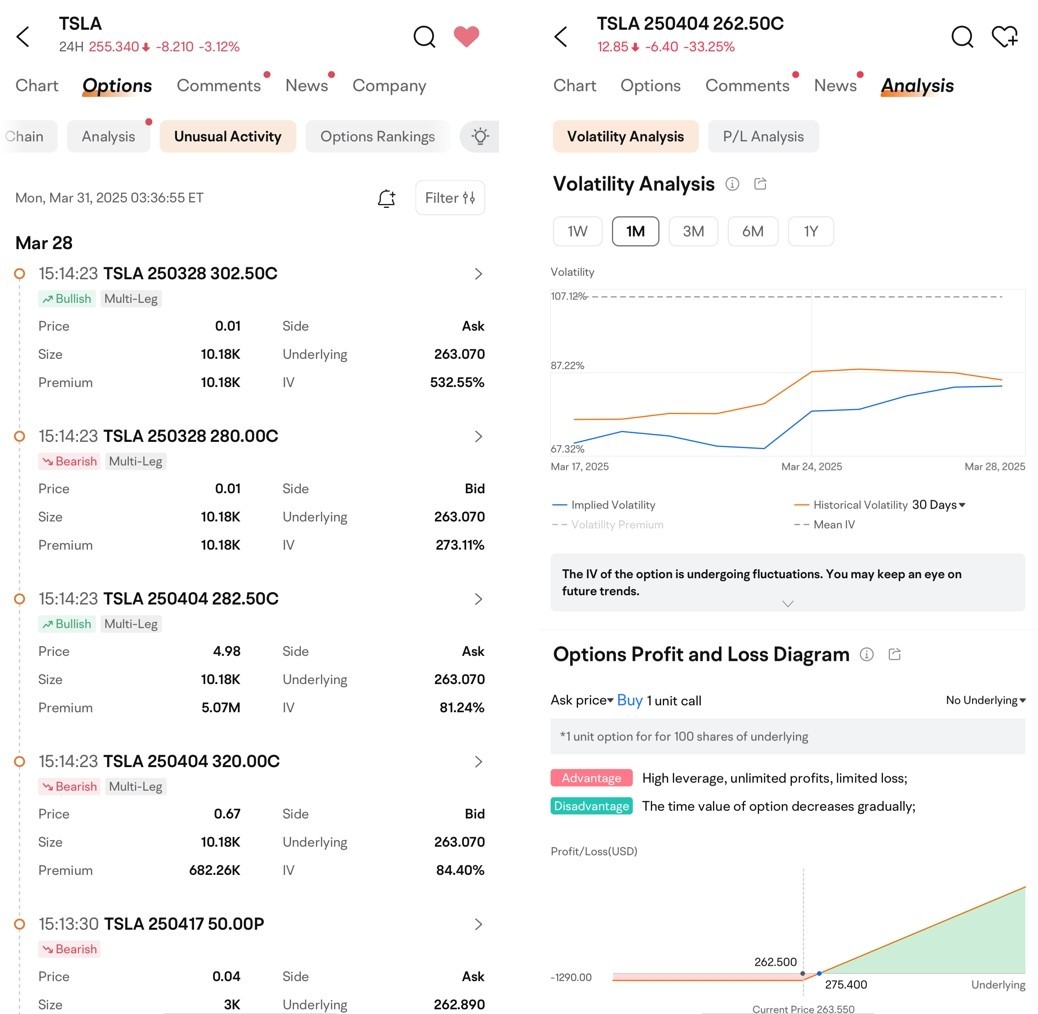Viewport: 1038px width, 1014px height.
Task: Expand the TSLA 250417 50.00P entry chevron
Action: tap(478, 925)
